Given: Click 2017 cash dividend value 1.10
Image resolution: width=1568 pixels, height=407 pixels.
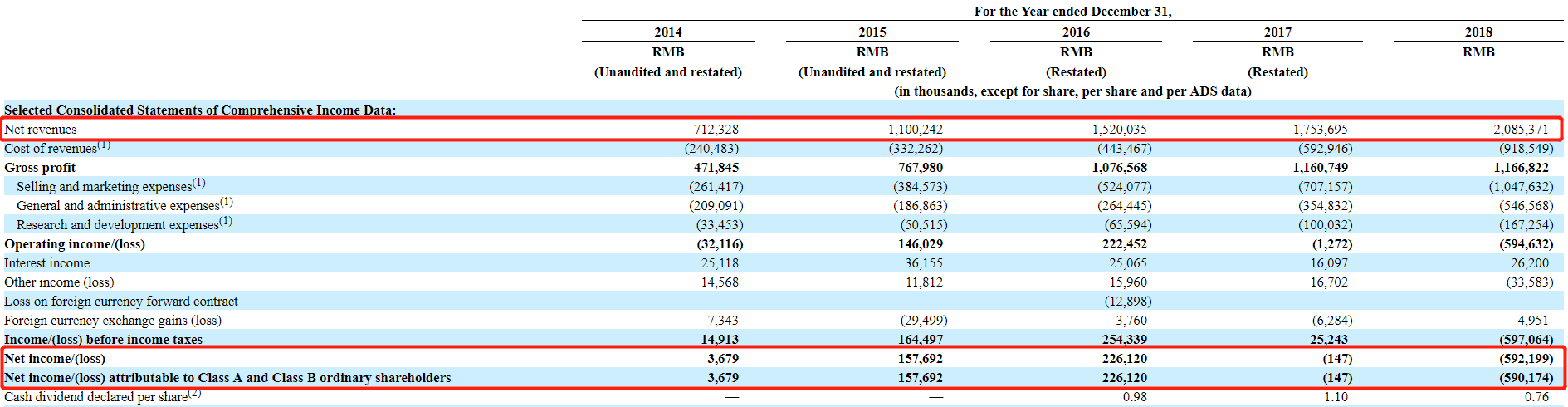Looking at the screenshot, I should [1336, 397].
